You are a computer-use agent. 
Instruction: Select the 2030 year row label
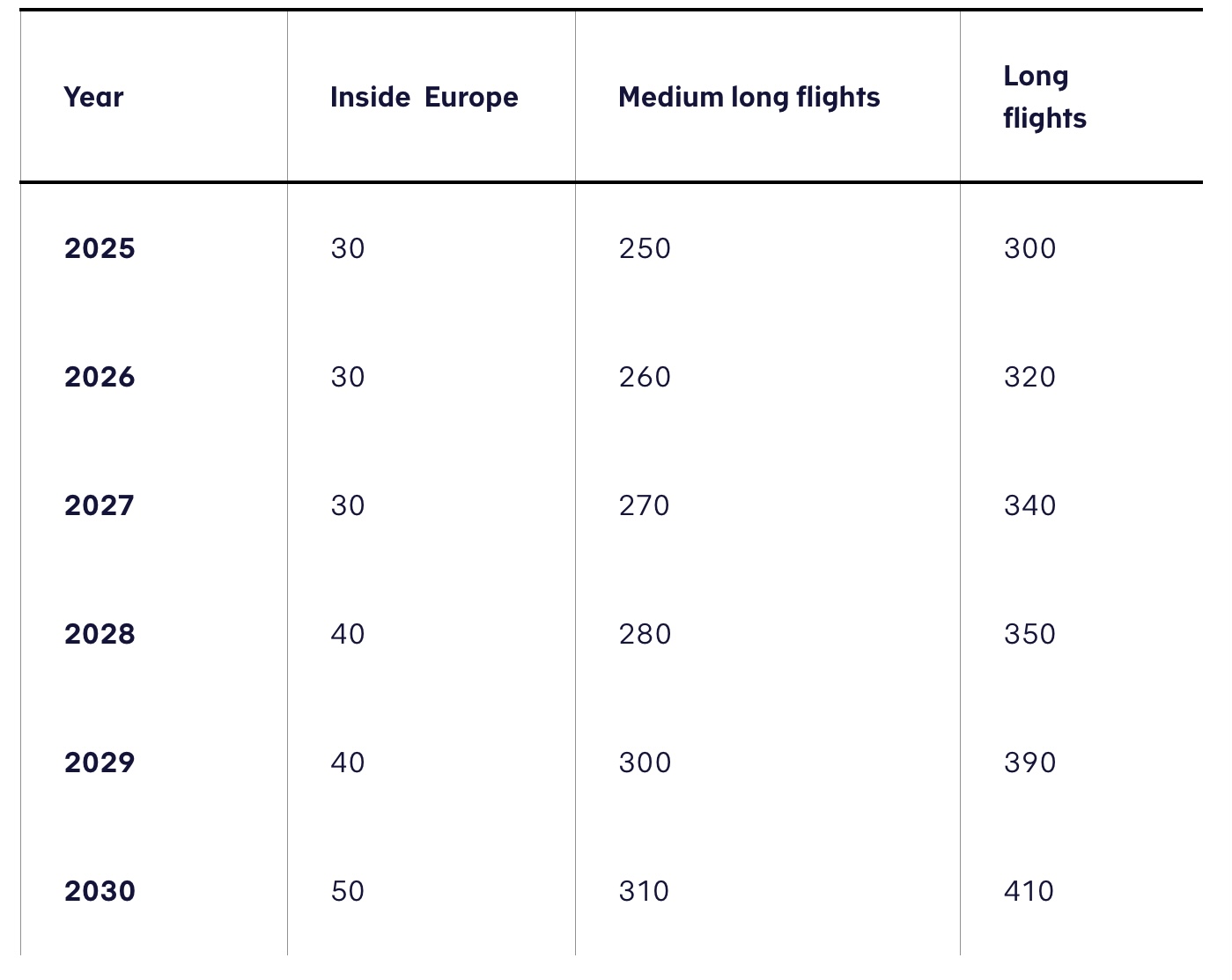[100, 891]
